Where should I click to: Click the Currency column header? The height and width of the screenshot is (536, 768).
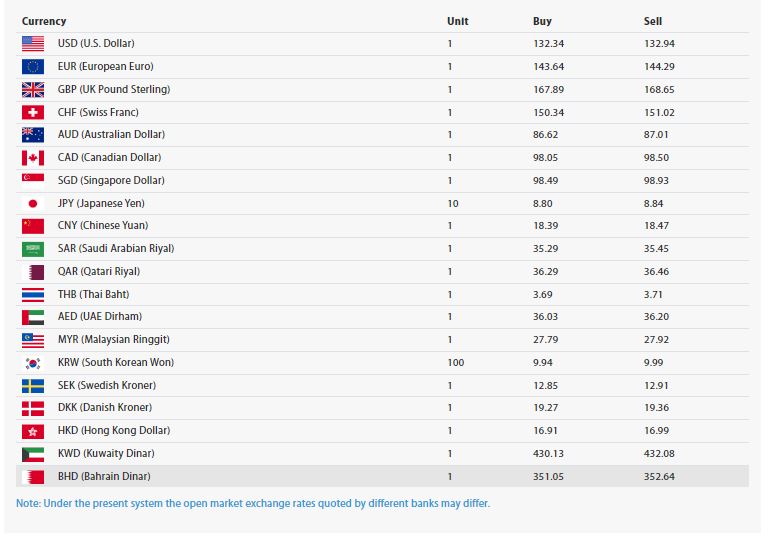[44, 21]
